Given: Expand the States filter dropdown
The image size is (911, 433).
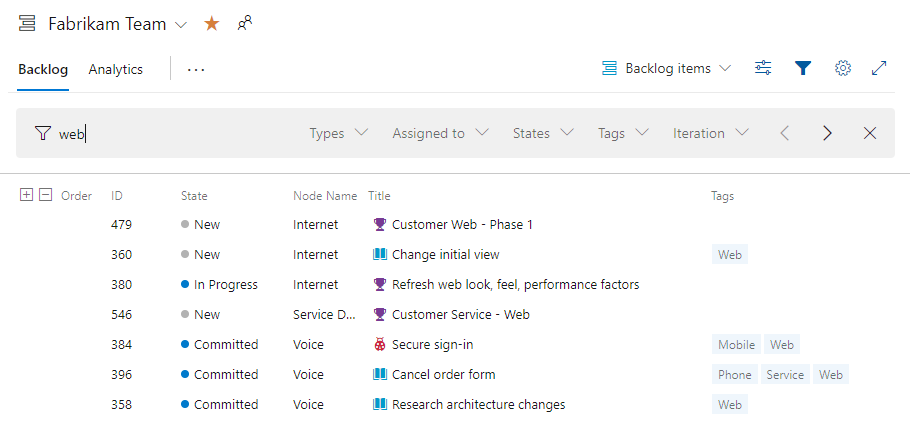Looking at the screenshot, I should tap(543, 133).
